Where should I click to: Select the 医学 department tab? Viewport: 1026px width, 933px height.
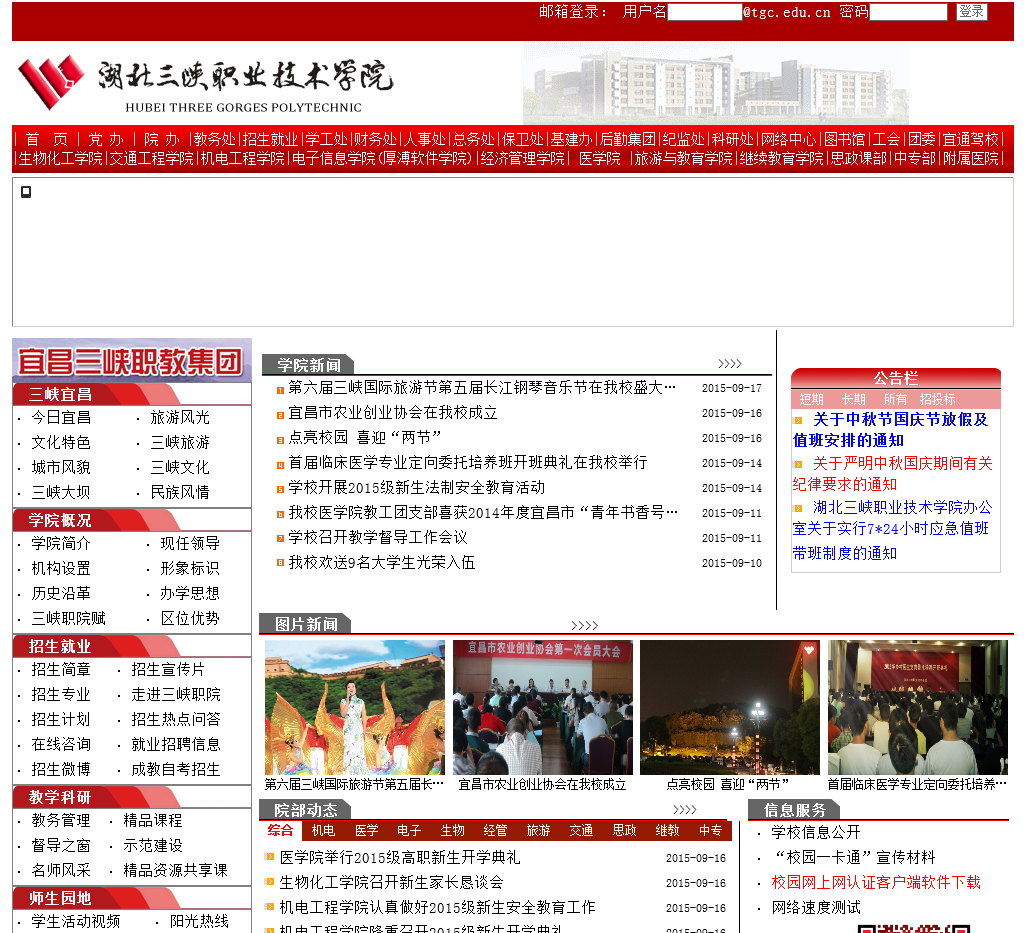[366, 830]
